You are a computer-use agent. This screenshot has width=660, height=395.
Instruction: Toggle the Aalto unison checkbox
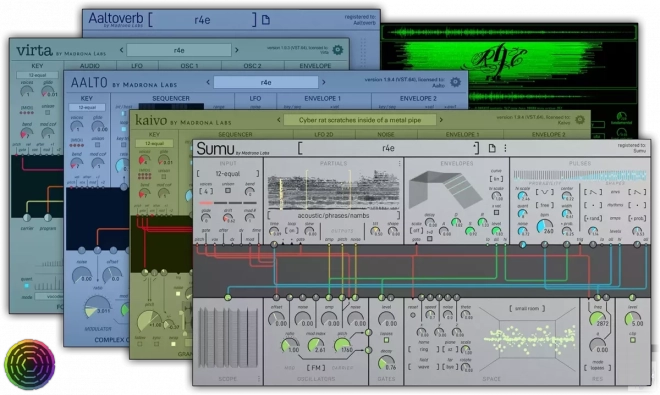coord(98,144)
